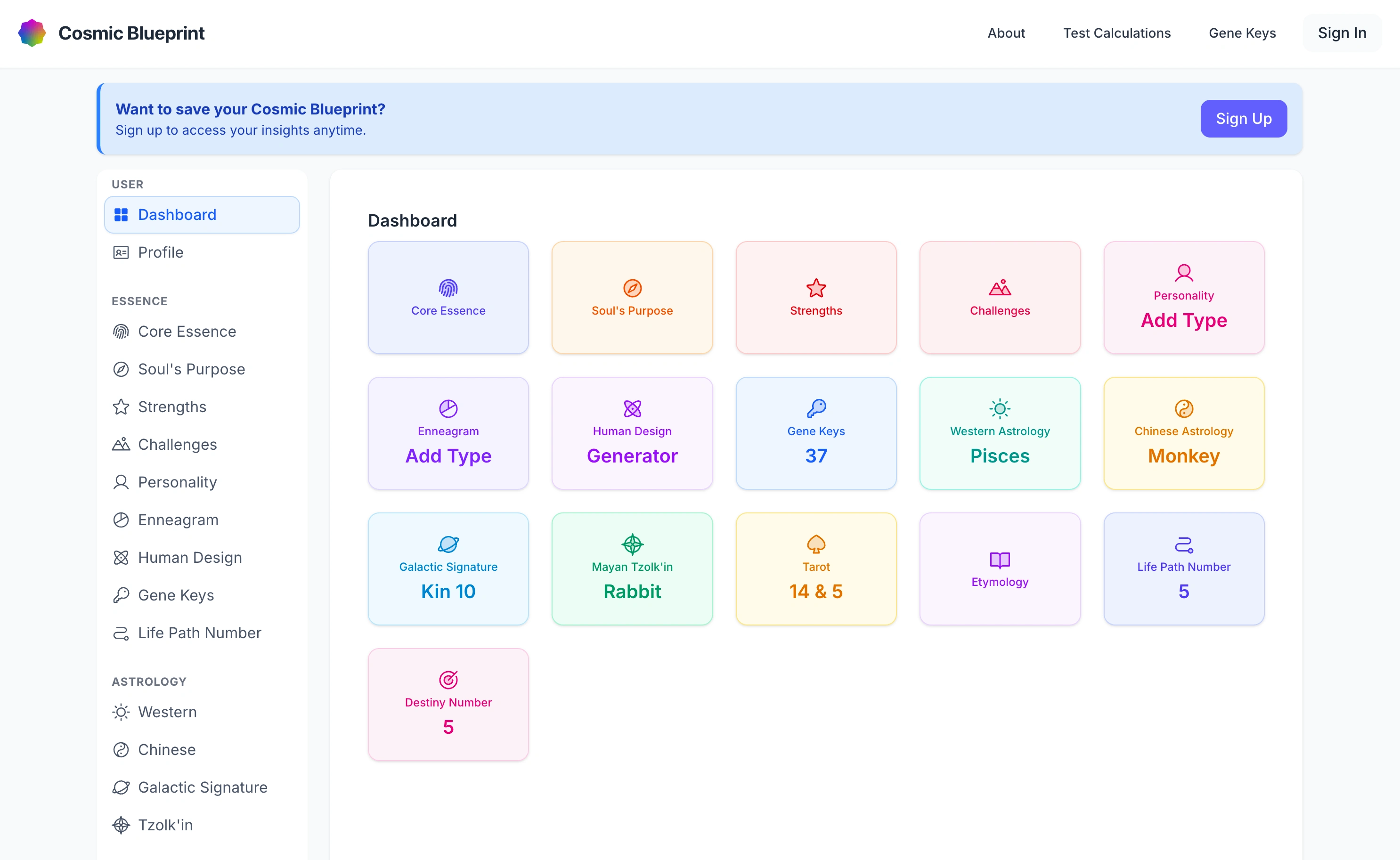The image size is (1400, 860).
Task: Click the Profile ID card icon
Action: click(x=121, y=252)
